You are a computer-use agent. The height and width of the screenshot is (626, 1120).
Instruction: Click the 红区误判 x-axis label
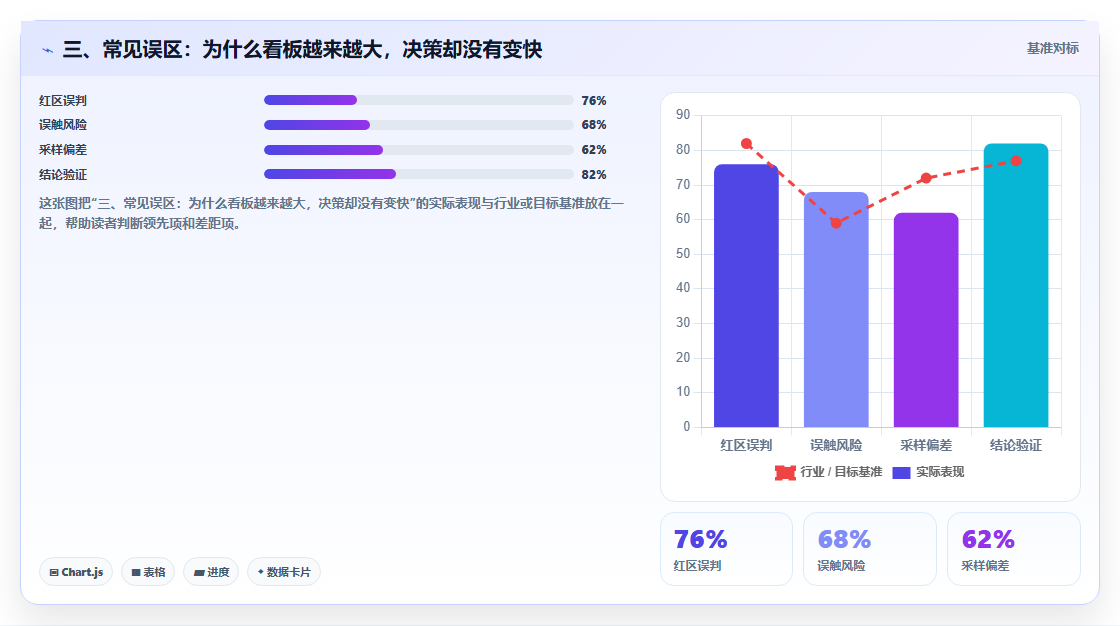pyautogui.click(x=746, y=446)
